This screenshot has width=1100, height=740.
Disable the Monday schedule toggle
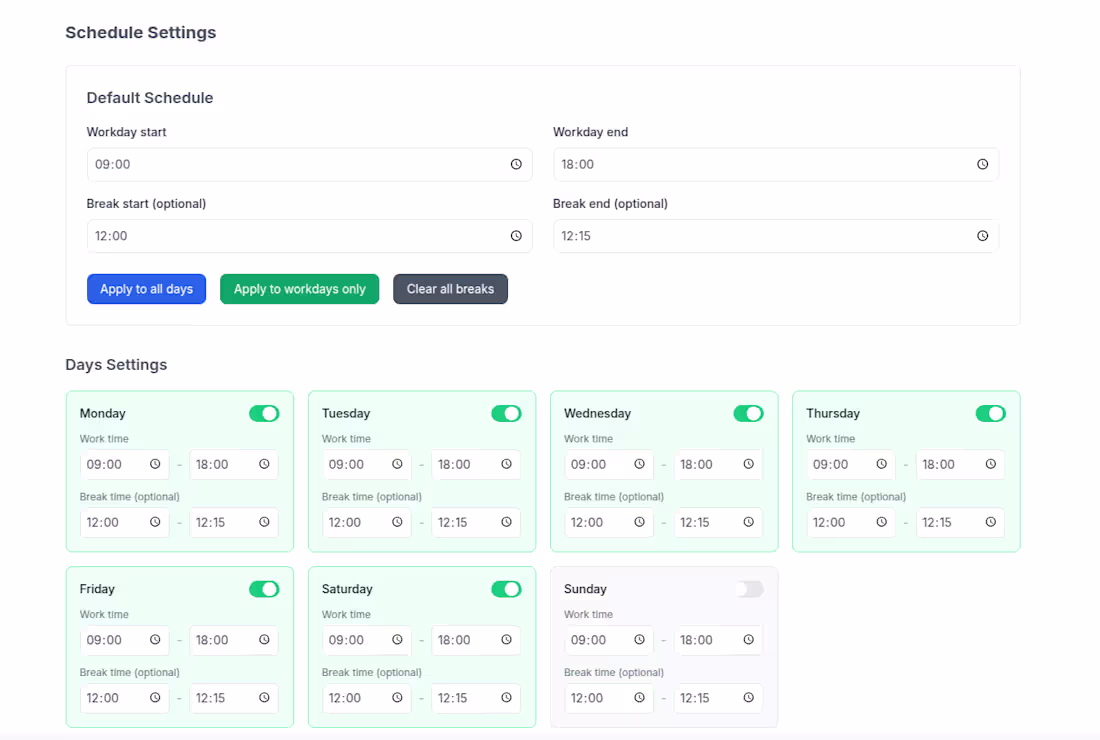click(x=264, y=413)
